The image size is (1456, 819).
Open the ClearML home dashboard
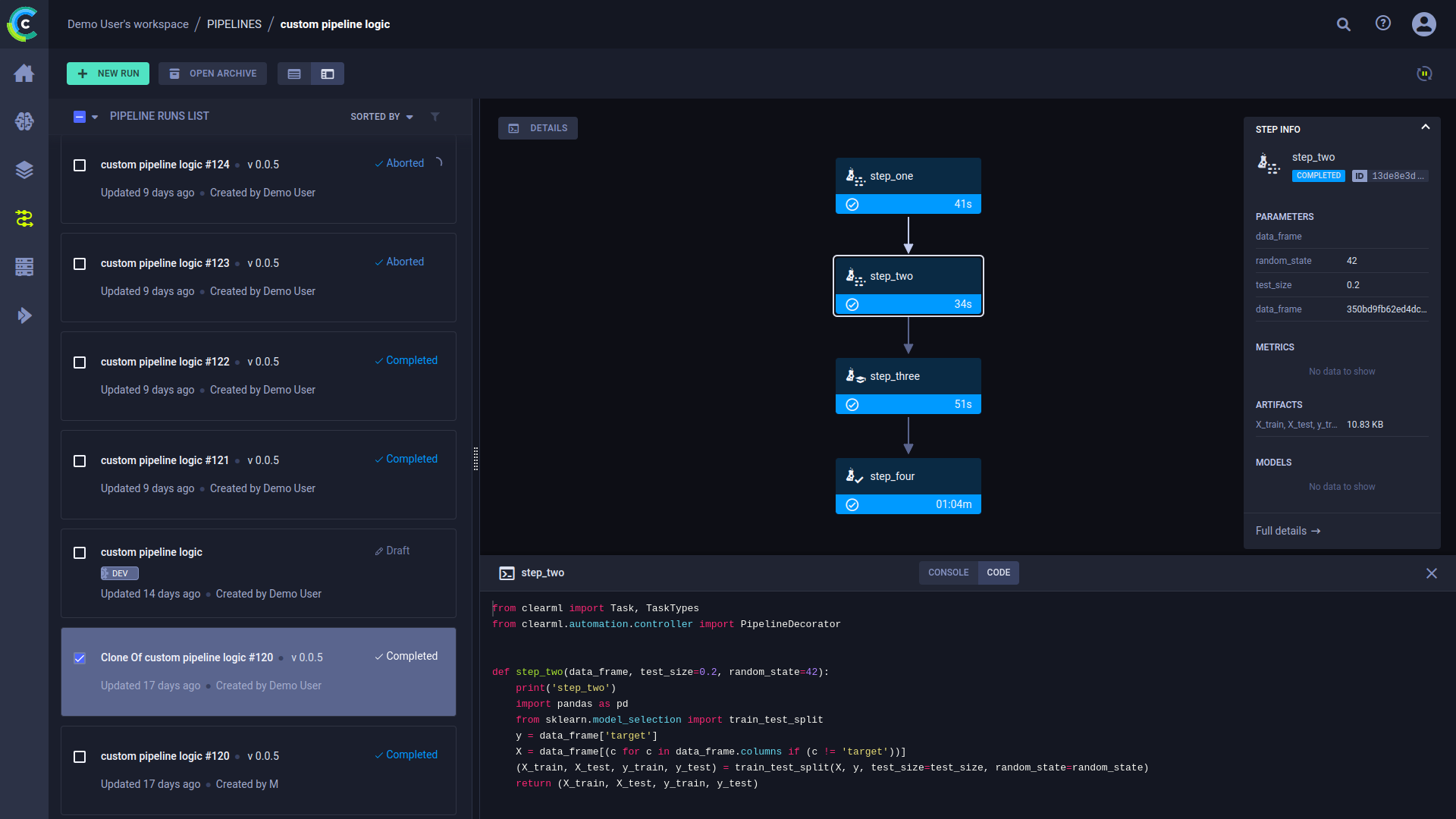tap(24, 73)
